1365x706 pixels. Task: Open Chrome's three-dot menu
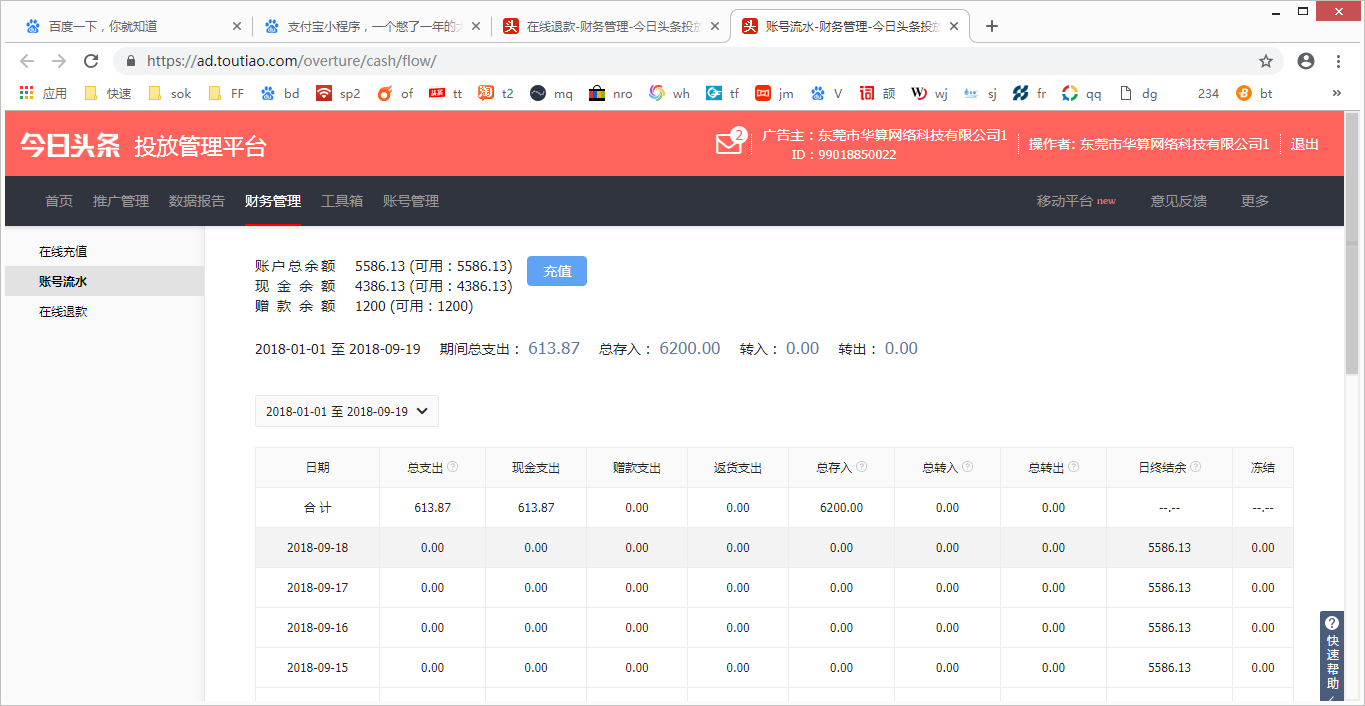point(1338,61)
